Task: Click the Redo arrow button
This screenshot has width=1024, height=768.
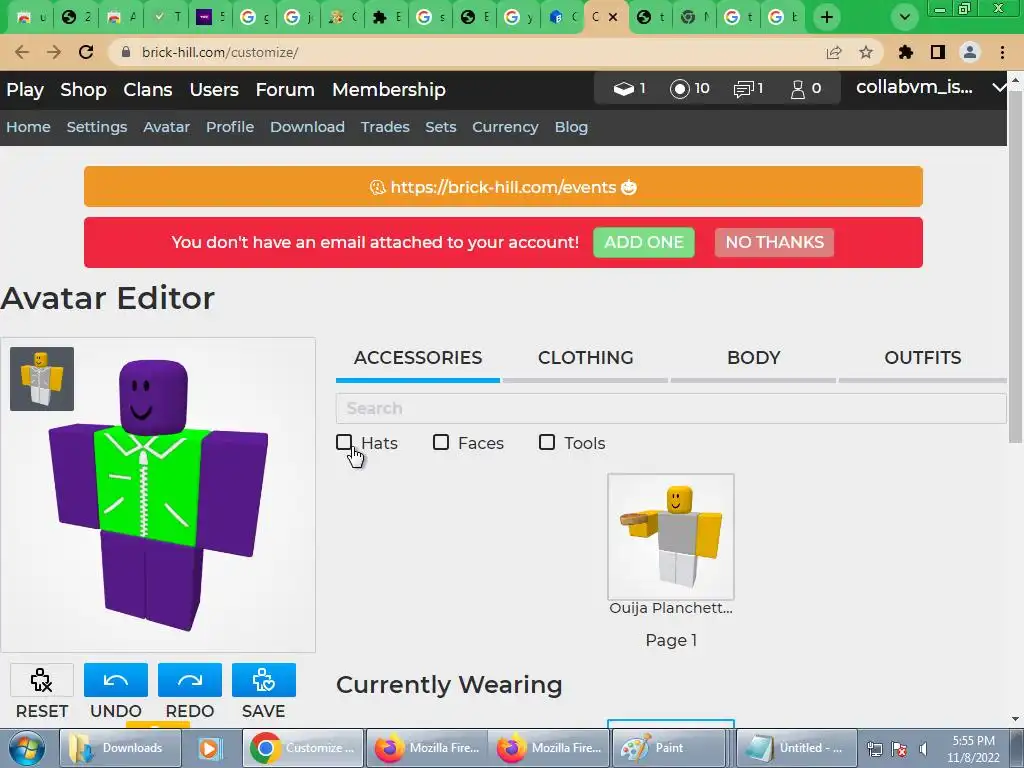Action: pos(189,680)
